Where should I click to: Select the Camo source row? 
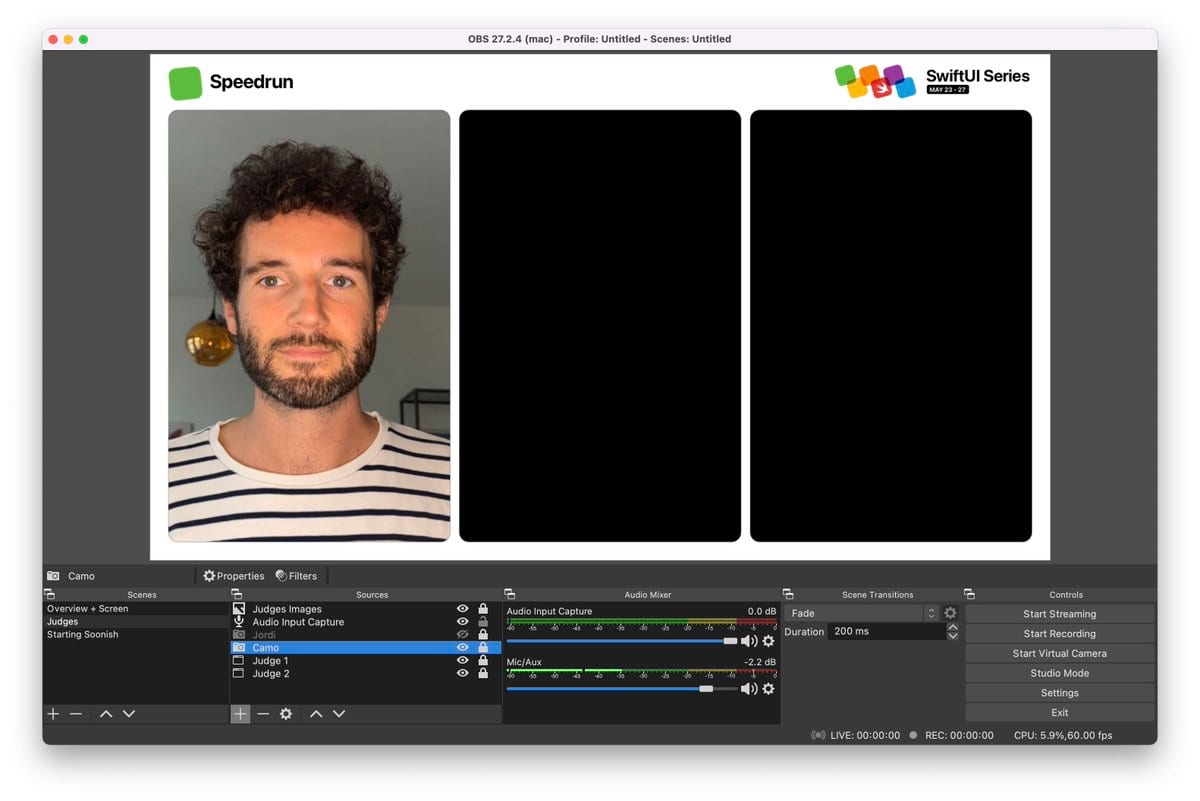click(x=365, y=648)
